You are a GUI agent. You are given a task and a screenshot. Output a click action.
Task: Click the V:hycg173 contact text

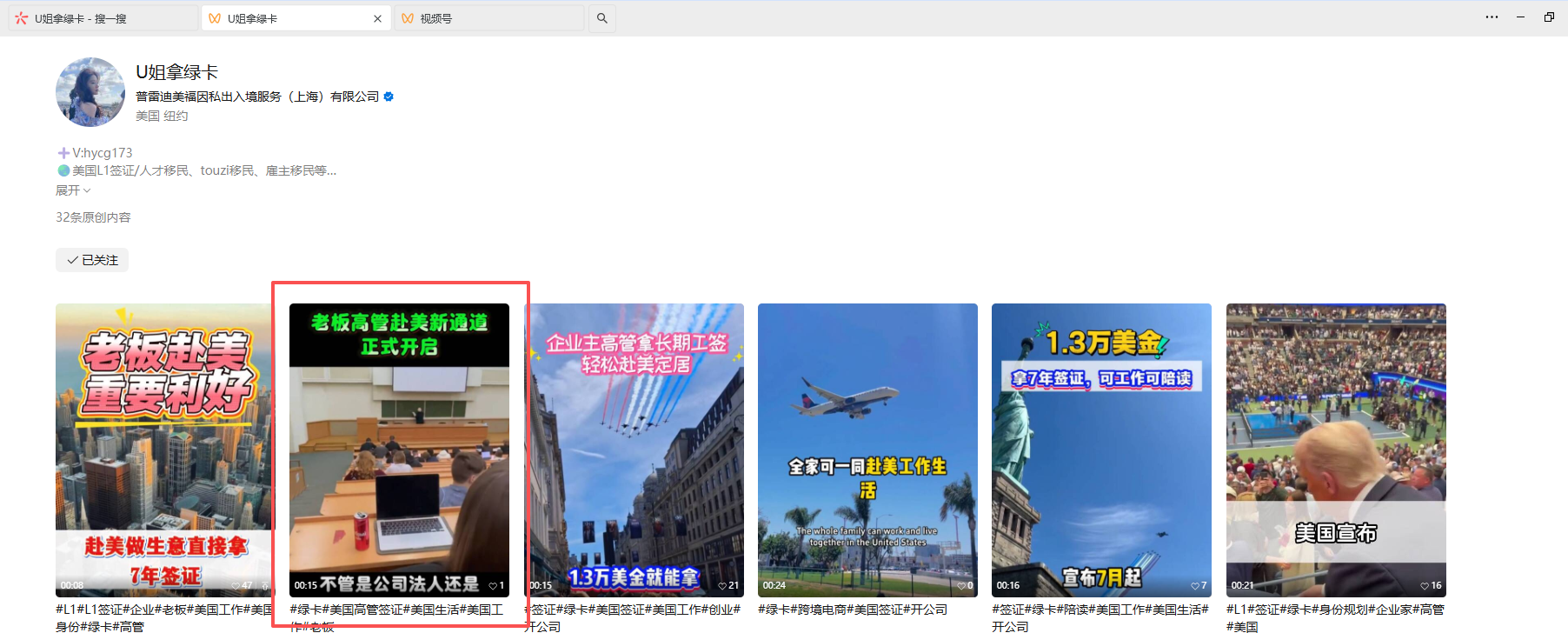pos(102,153)
